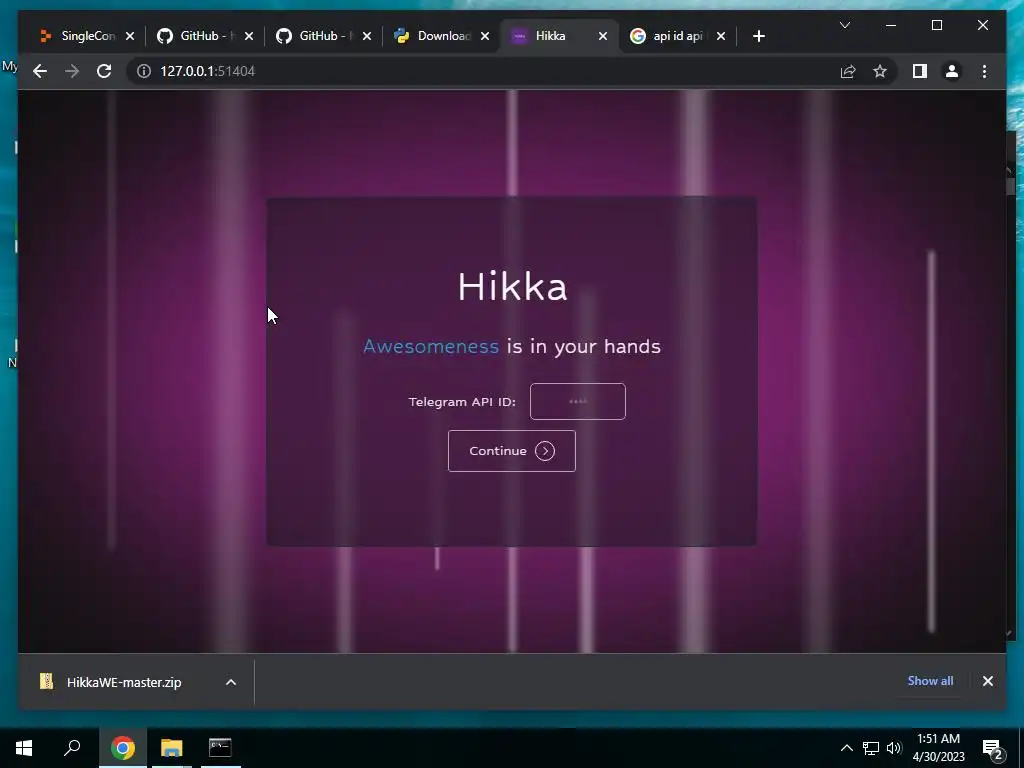Click the Continue button

(x=511, y=451)
